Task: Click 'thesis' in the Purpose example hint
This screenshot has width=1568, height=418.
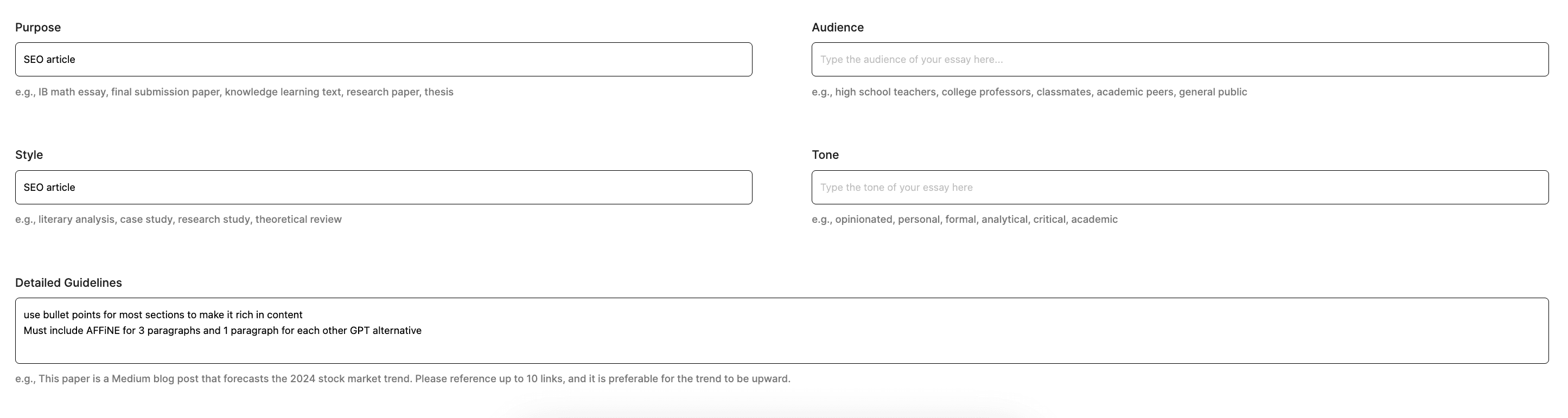Action: point(438,92)
